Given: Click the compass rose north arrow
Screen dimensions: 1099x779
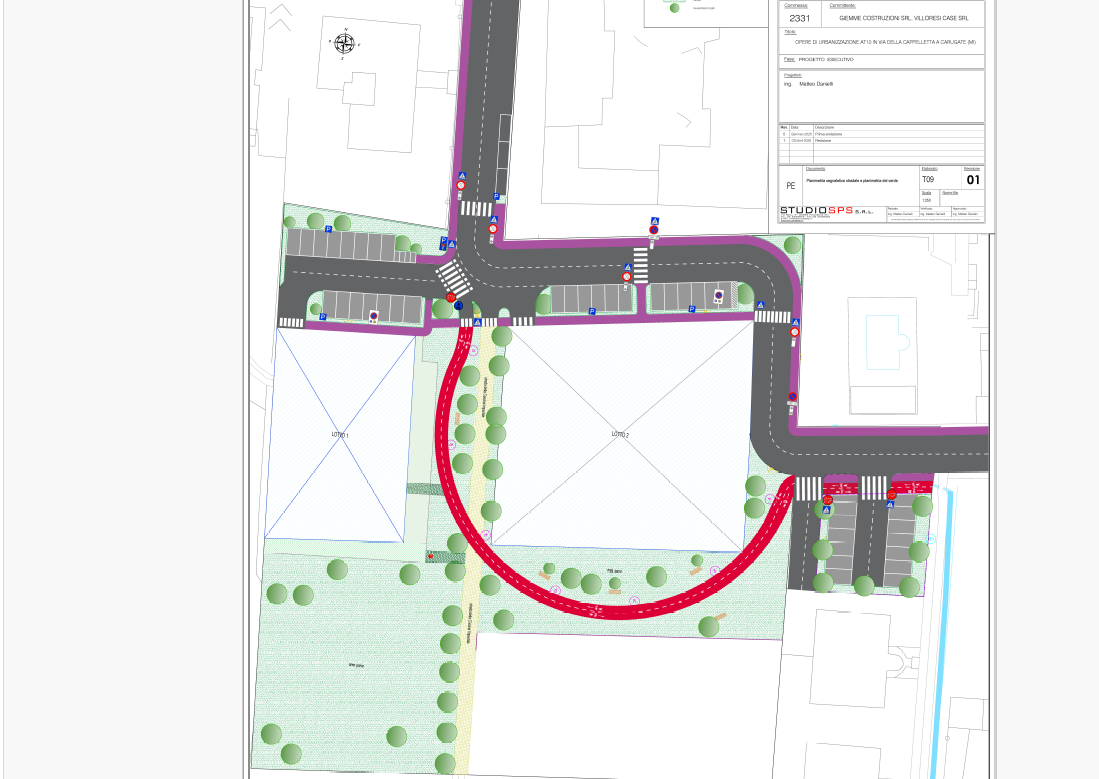Looking at the screenshot, I should (x=345, y=42).
